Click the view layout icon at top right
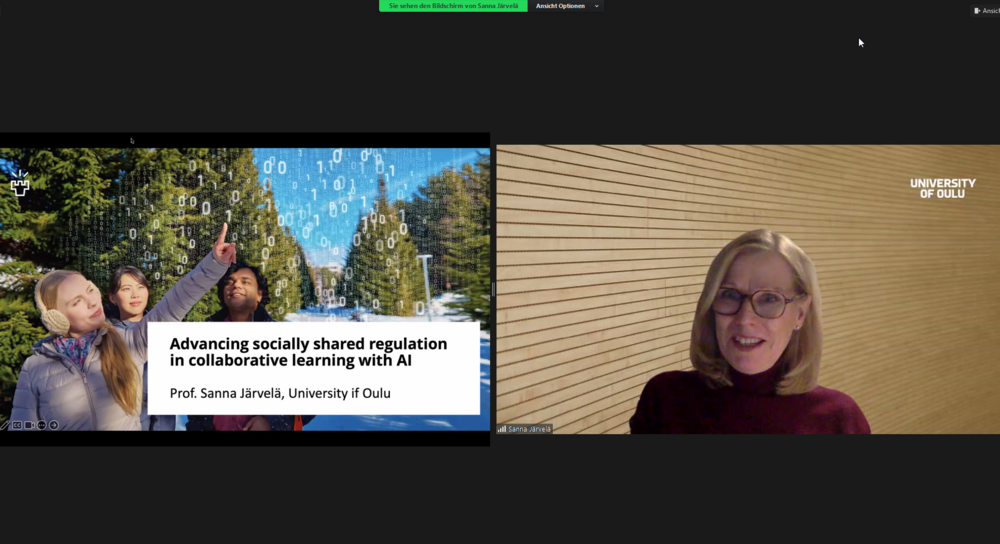The width and height of the screenshot is (1000, 544). 977,10
